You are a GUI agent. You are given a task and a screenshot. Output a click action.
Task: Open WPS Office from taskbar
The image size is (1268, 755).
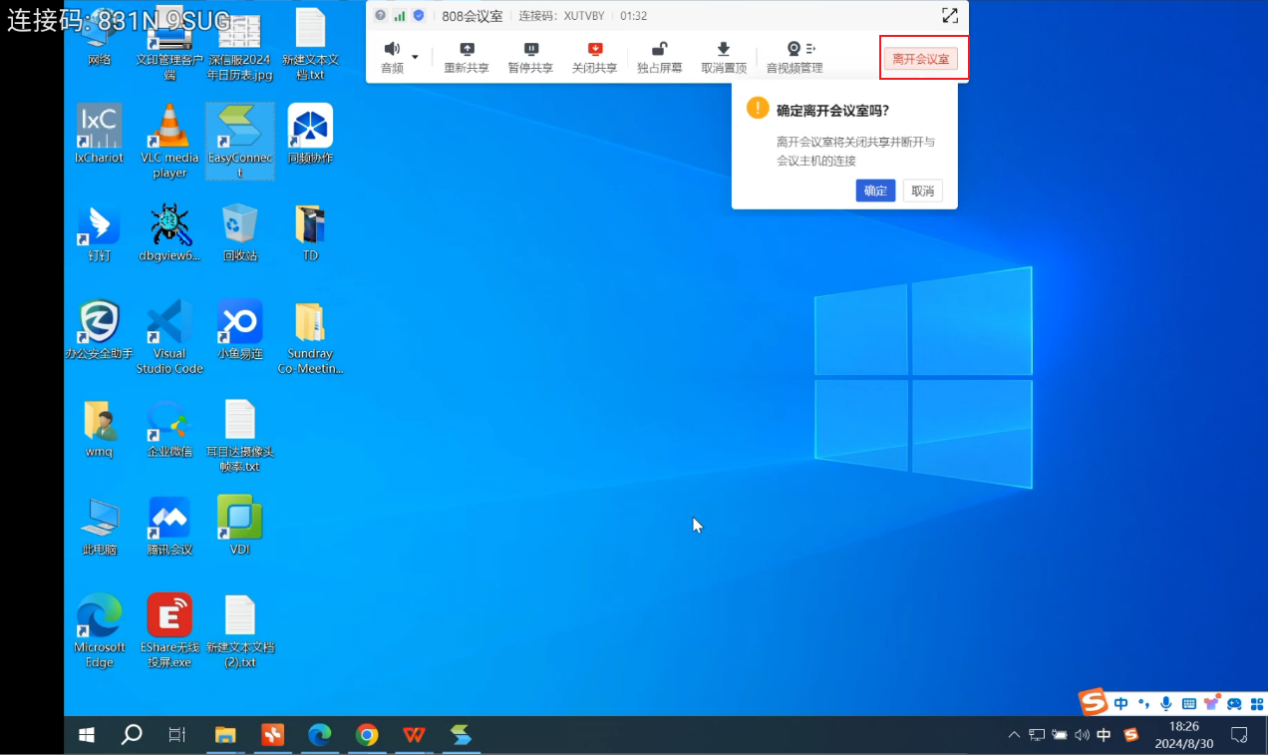pos(414,735)
